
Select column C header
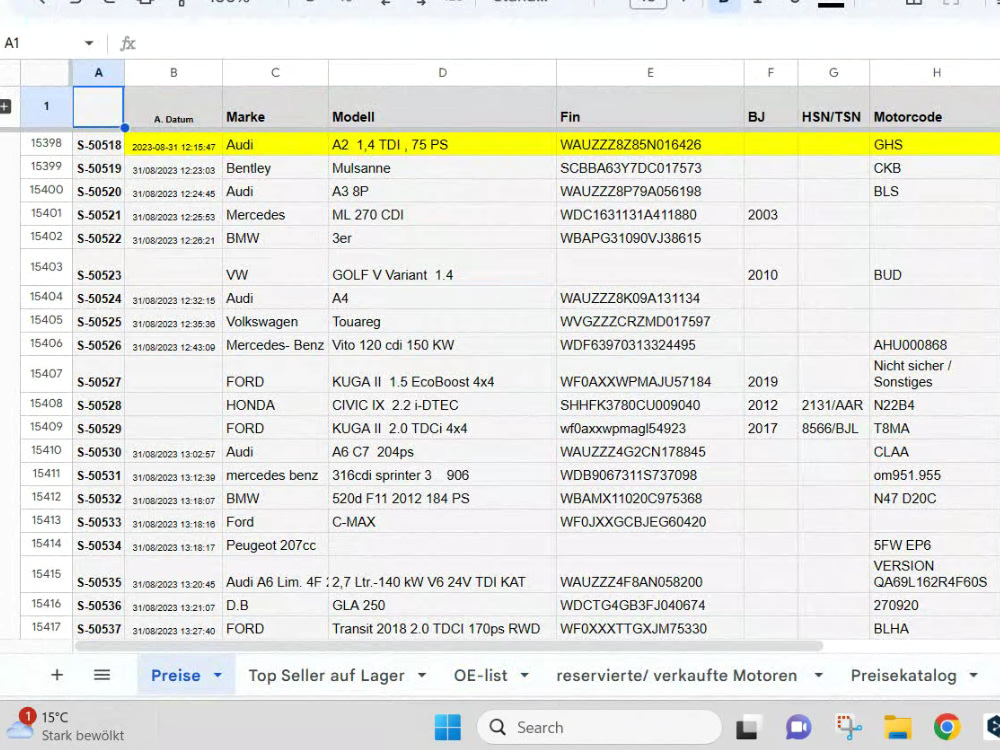click(276, 73)
